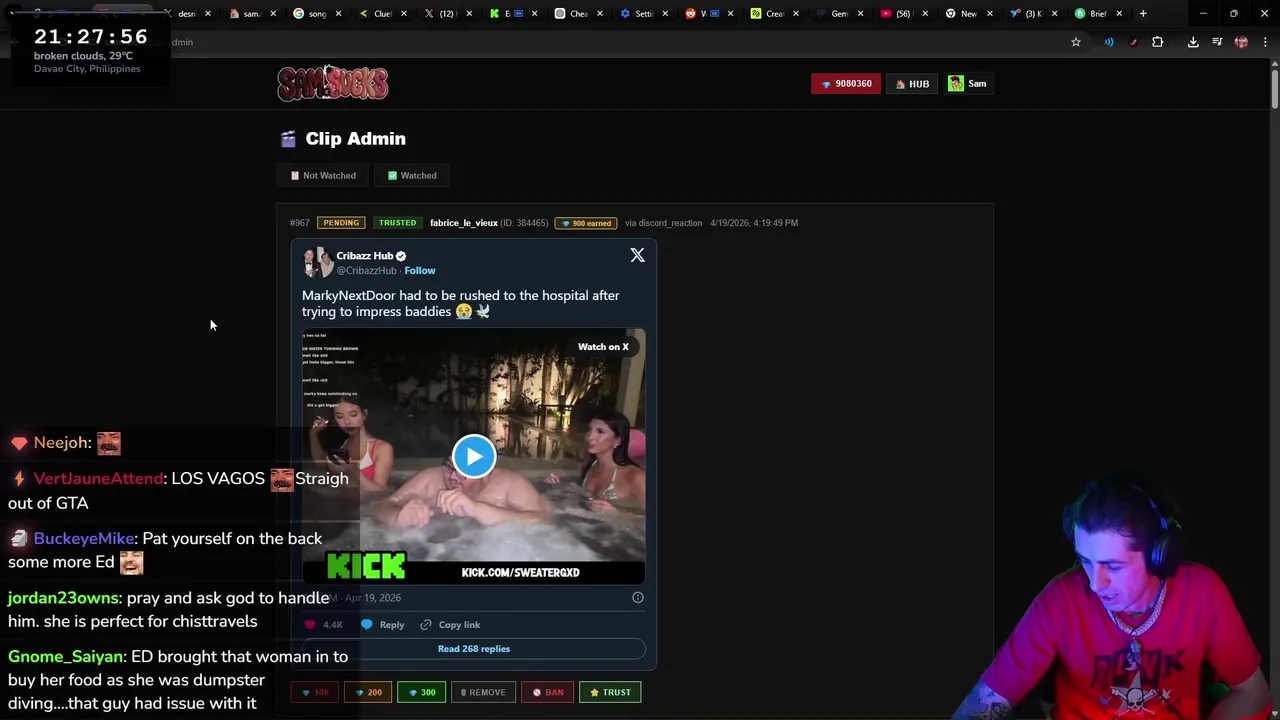Open the browser media control icon

1217,42
